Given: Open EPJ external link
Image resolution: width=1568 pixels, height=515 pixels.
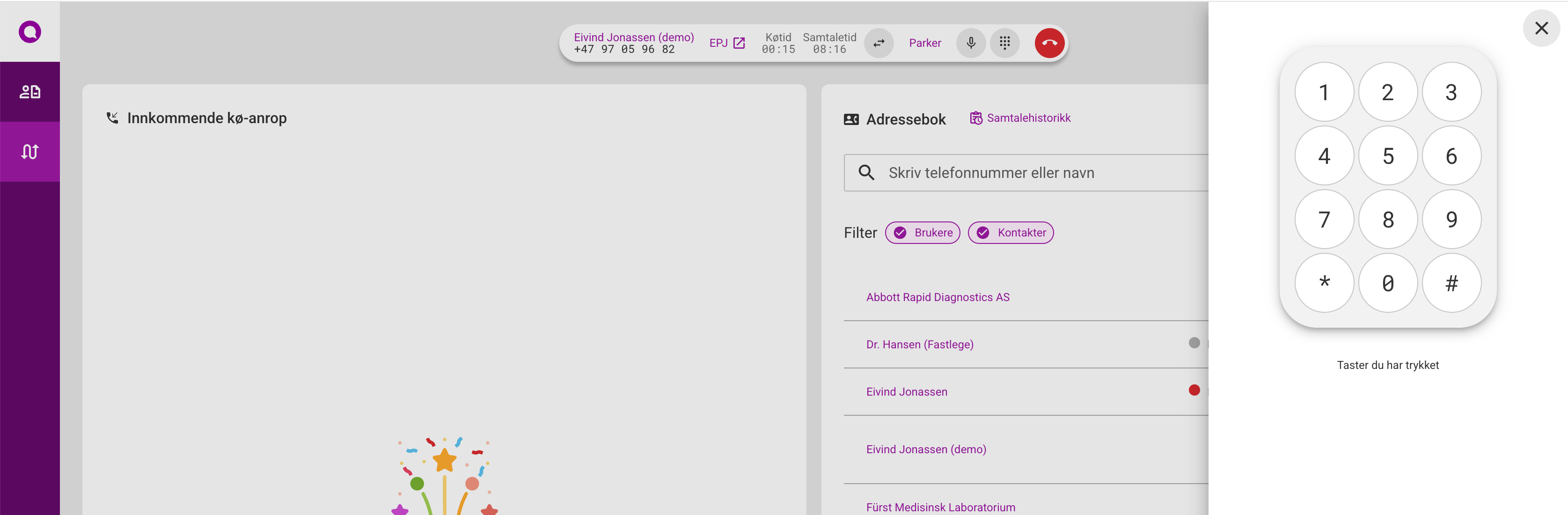Looking at the screenshot, I should 727,43.
